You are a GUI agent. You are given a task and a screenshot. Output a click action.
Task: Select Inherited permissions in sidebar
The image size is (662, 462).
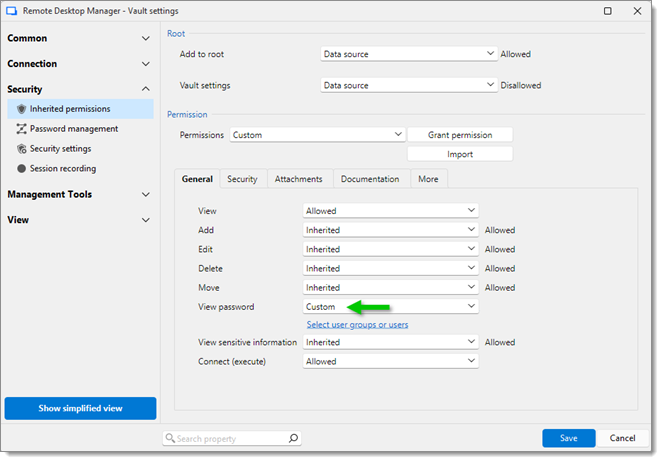pyautogui.click(x=80, y=109)
